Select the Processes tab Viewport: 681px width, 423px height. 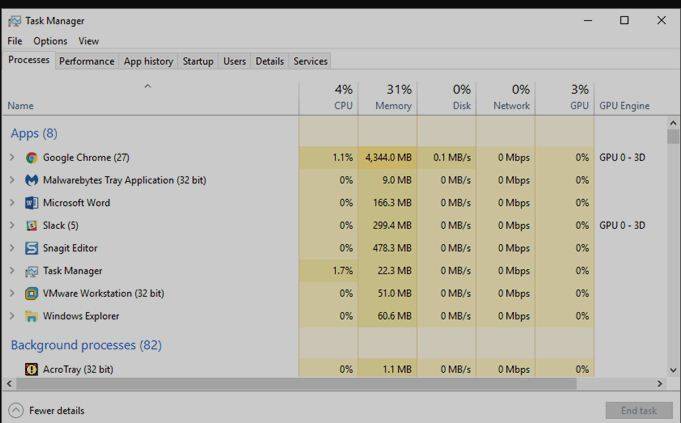click(x=29, y=60)
